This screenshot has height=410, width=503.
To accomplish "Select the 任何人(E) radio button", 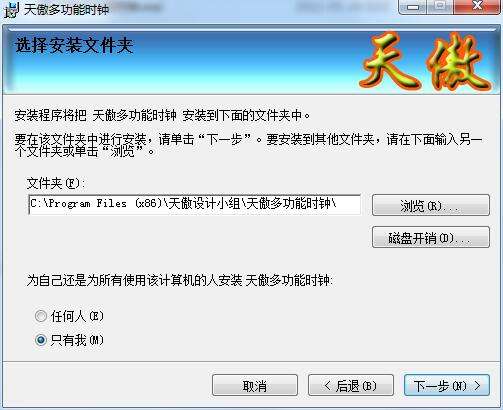I will 41,316.
